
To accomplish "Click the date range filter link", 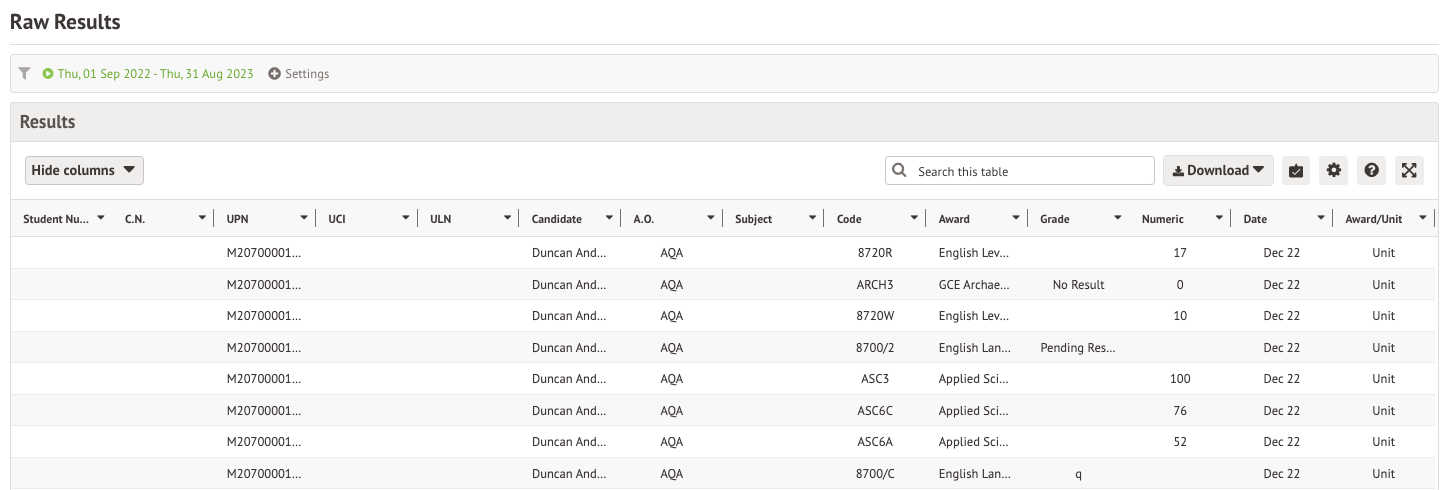I will pyautogui.click(x=155, y=74).
